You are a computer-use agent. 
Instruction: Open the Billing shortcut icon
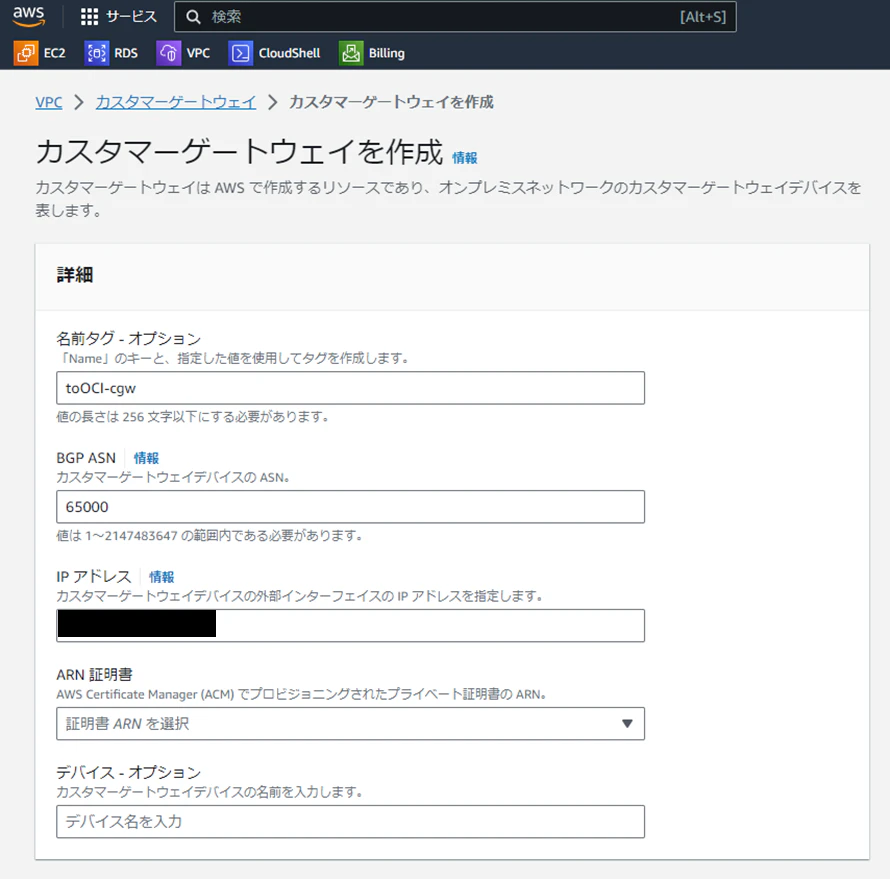click(351, 53)
